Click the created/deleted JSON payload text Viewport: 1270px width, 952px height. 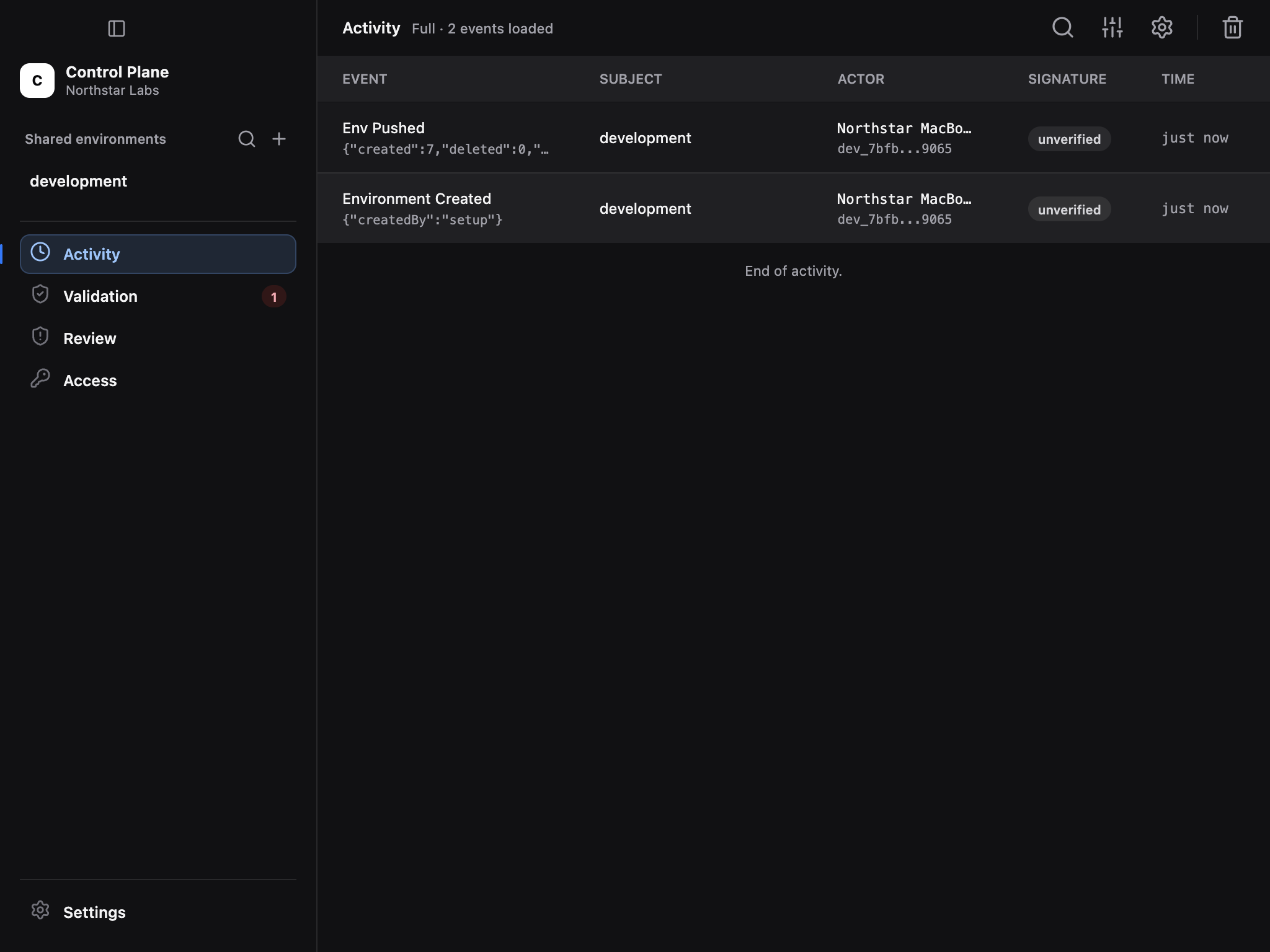[445, 149]
